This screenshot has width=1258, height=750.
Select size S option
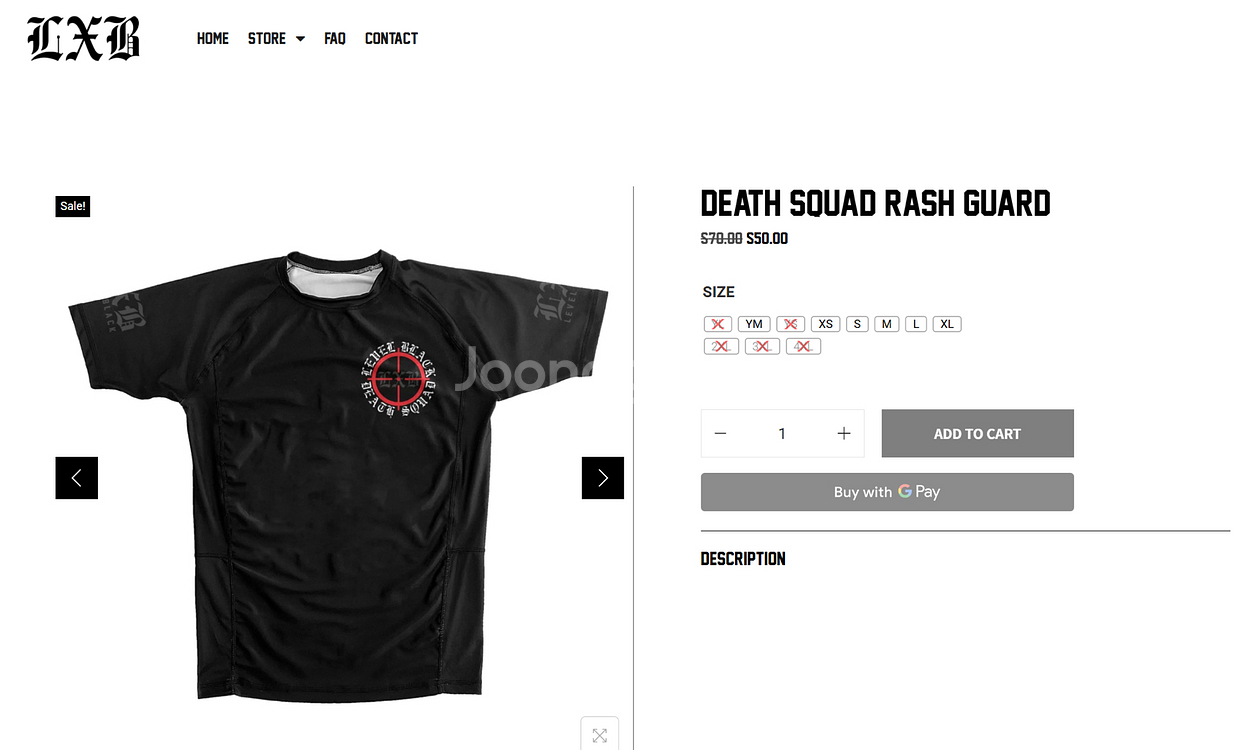pyautogui.click(x=857, y=324)
